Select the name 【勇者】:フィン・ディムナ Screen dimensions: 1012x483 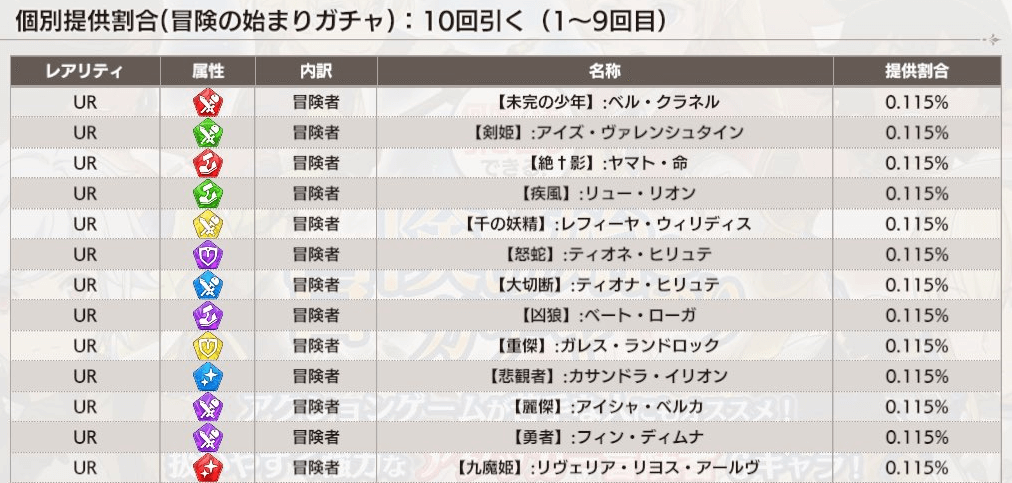pyautogui.click(x=605, y=437)
